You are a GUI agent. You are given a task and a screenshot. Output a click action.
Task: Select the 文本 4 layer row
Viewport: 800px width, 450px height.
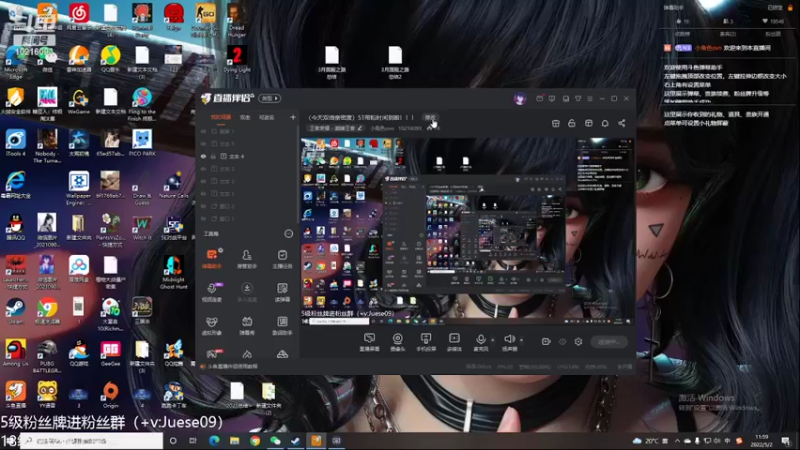pyautogui.click(x=247, y=156)
